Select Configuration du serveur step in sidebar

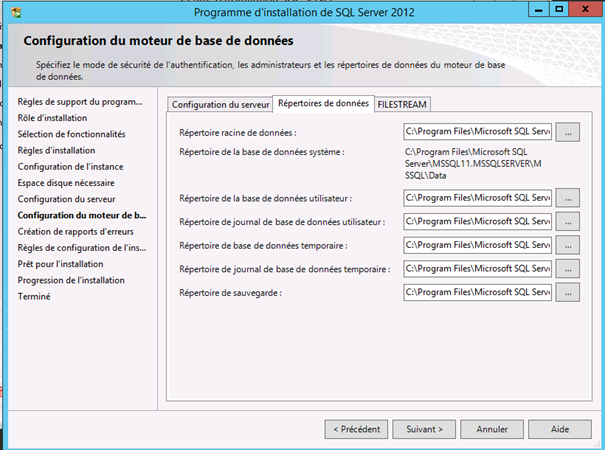[66, 199]
